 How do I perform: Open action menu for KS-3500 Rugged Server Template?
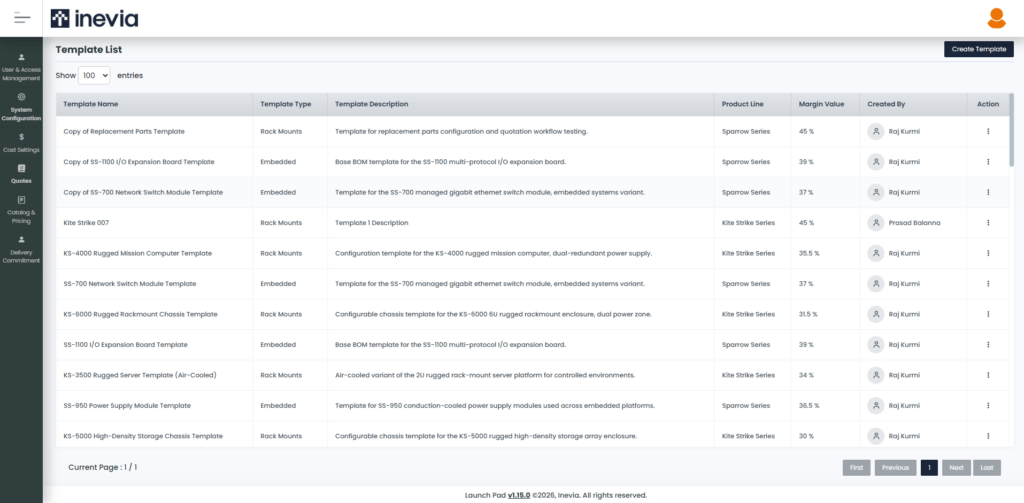[x=988, y=375]
